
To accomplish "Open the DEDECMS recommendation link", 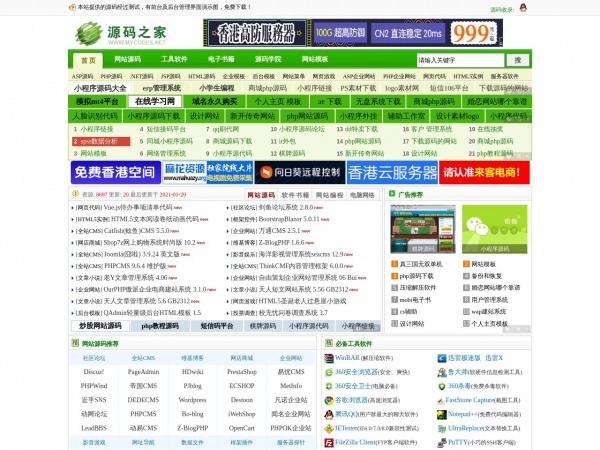I will 143,400.
